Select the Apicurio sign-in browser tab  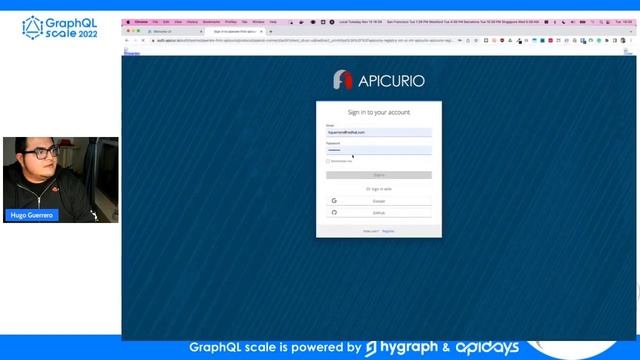point(235,31)
